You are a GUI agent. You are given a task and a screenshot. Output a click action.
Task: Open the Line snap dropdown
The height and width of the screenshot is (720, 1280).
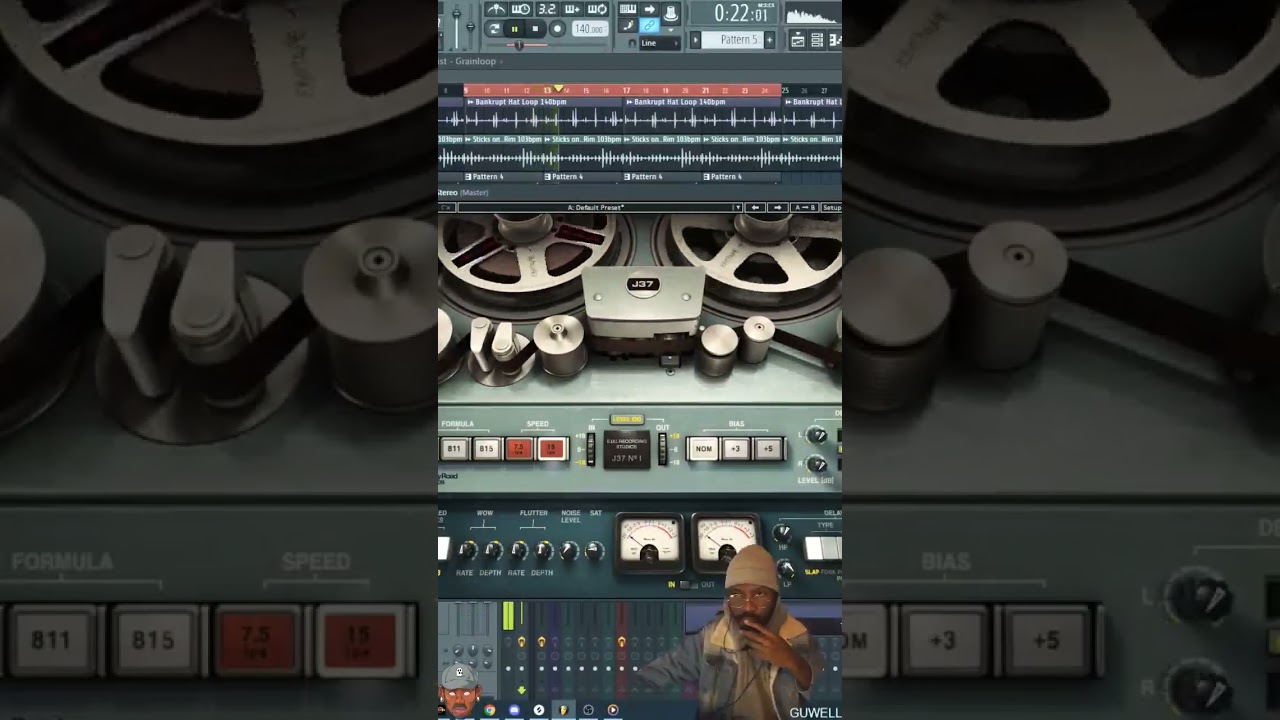(x=661, y=43)
